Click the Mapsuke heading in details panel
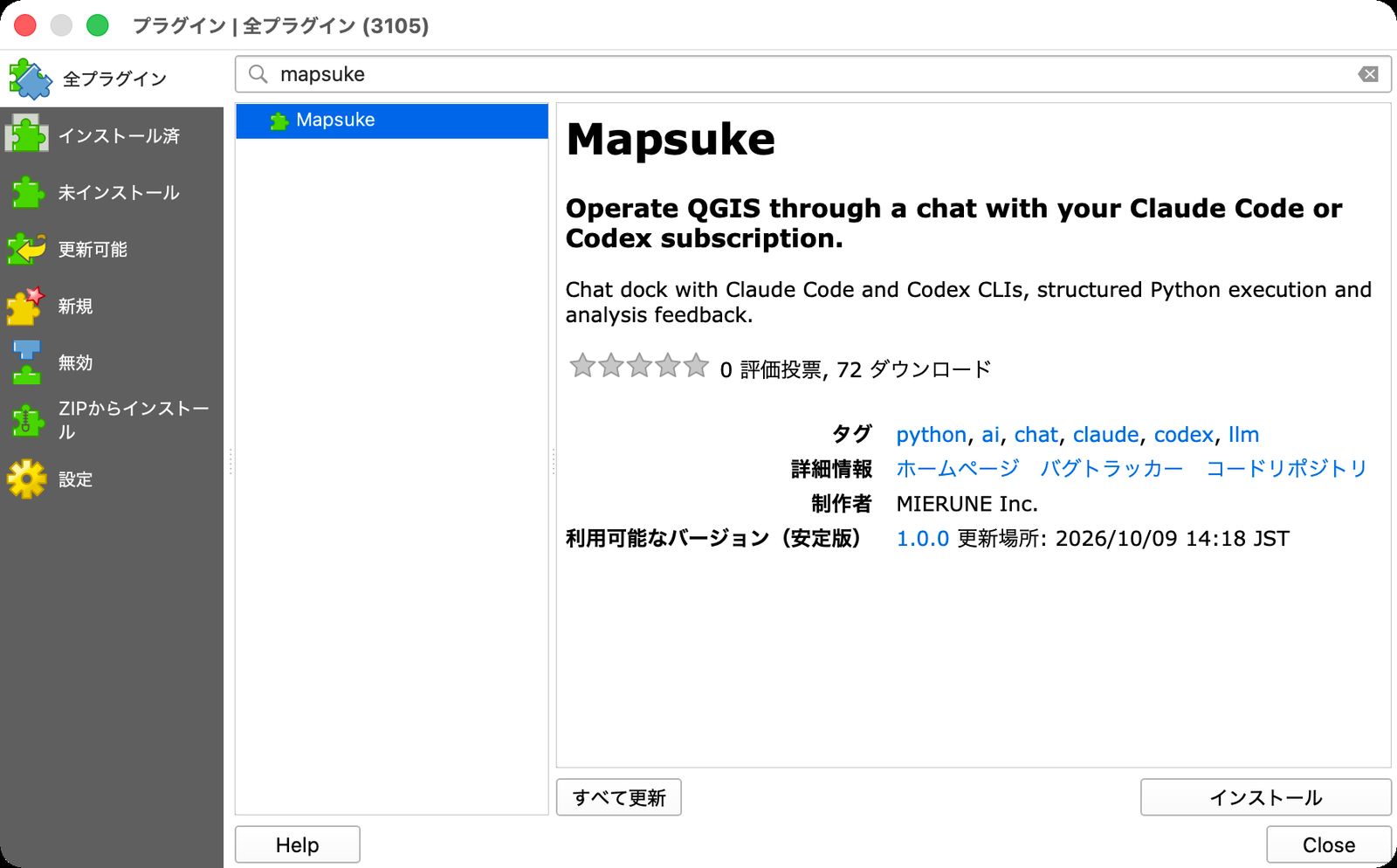The width and height of the screenshot is (1397, 868). (671, 140)
